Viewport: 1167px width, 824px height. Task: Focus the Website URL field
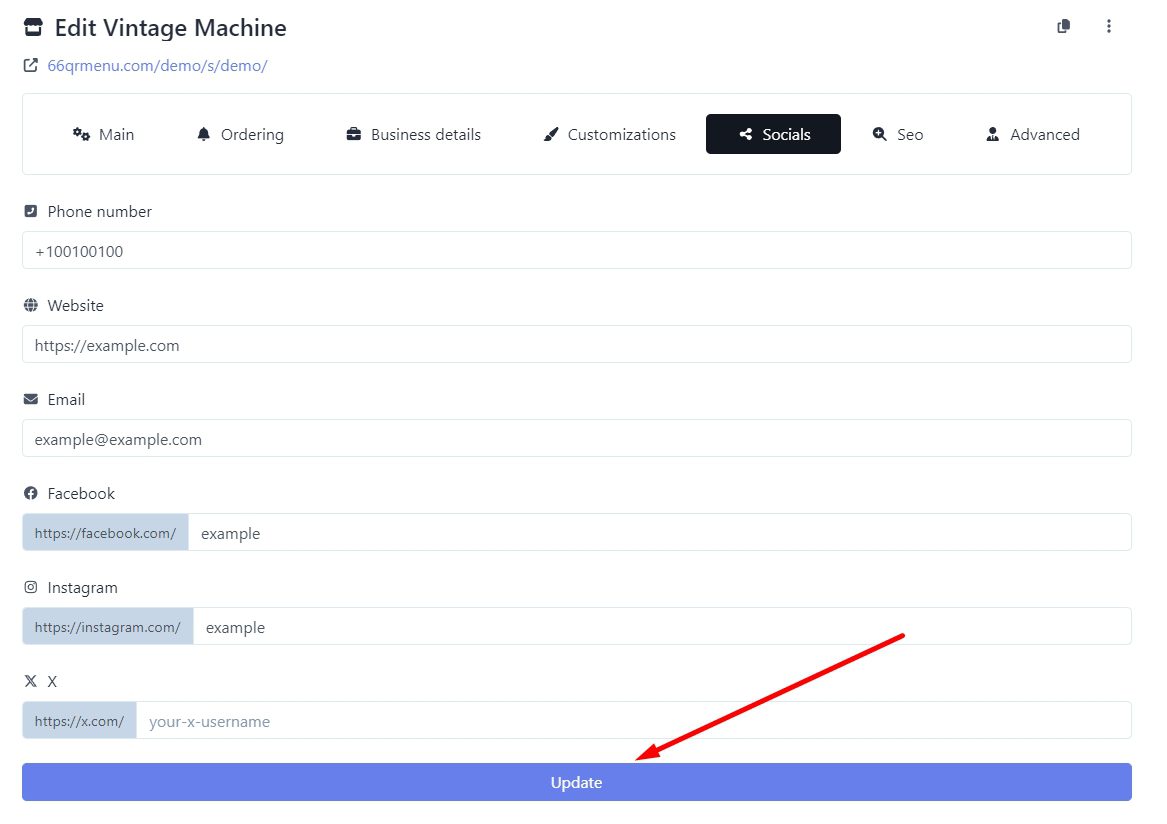(x=577, y=345)
